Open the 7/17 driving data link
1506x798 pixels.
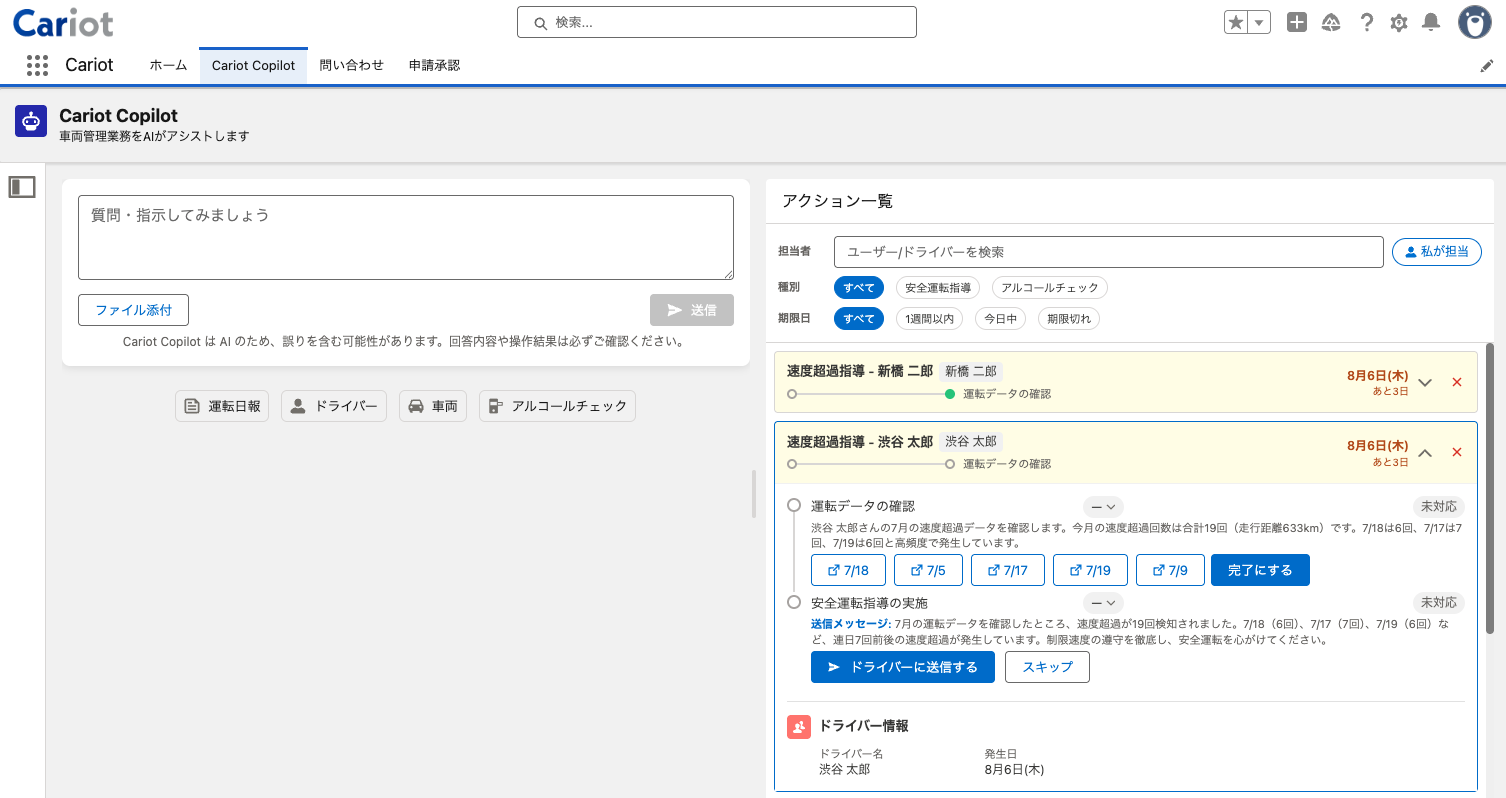1008,570
